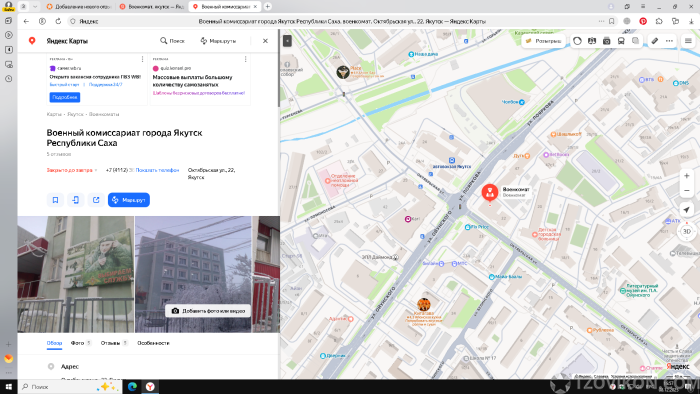
Task: Click the Показать телефон link
Action: [157, 170]
